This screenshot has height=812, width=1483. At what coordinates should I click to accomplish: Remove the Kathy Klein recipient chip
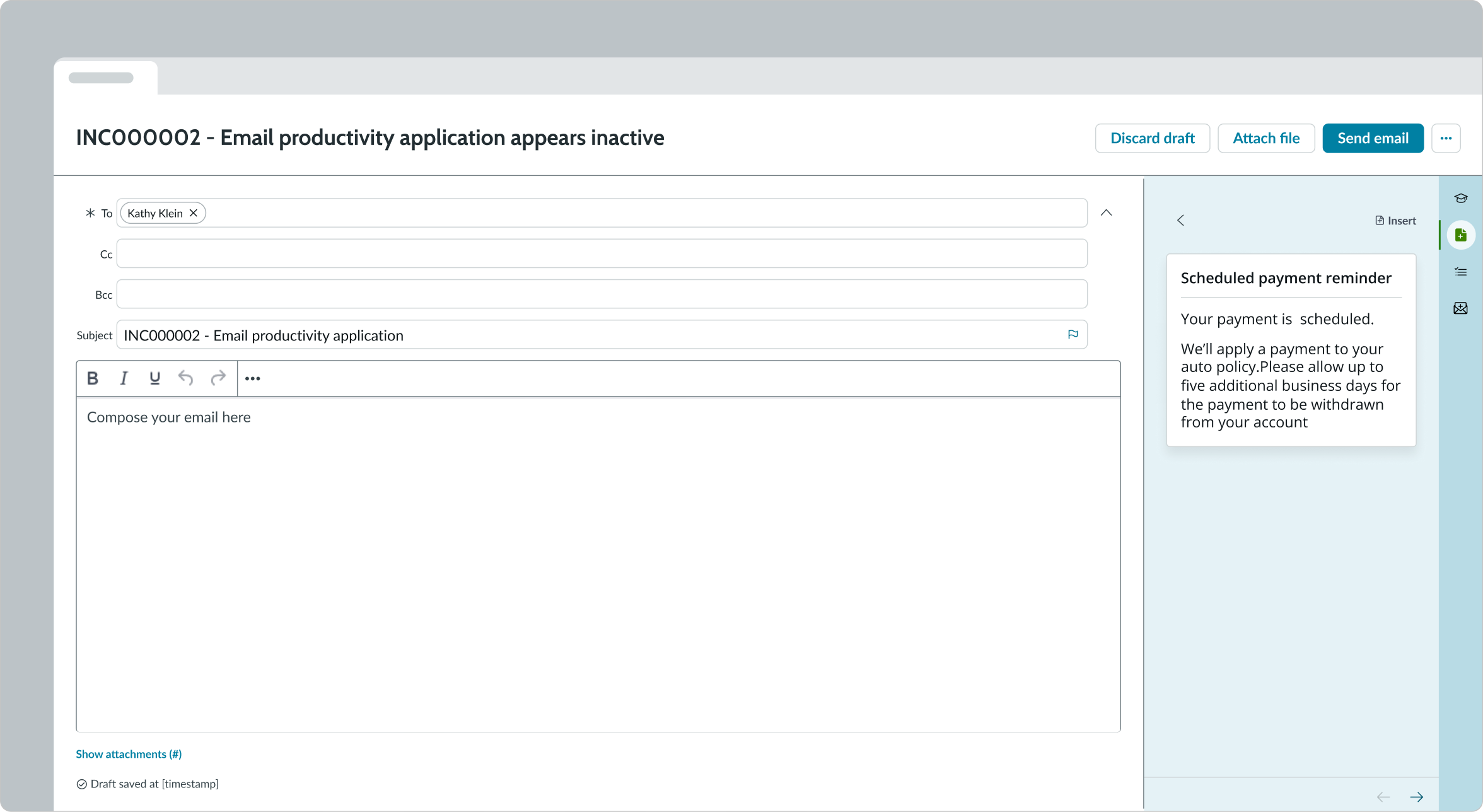coord(194,213)
